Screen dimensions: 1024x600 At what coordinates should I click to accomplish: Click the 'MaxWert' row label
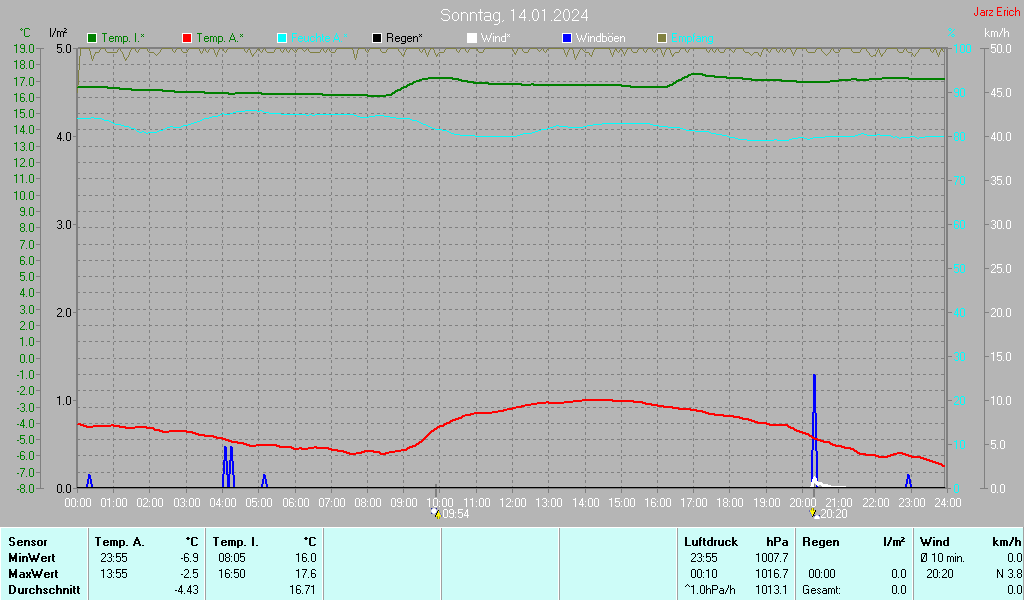click(x=33, y=574)
